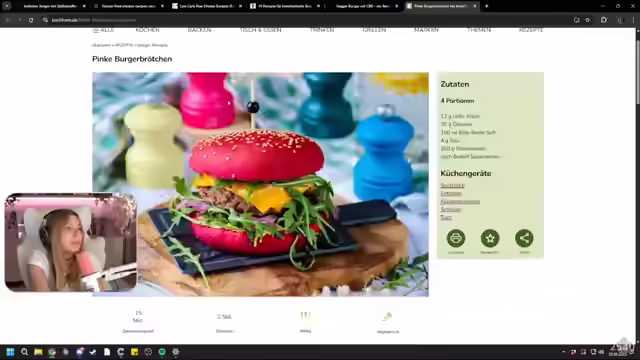640x360 pixels.
Task: Open the browser extensions puzzle icon
Action: click(x=604, y=20)
